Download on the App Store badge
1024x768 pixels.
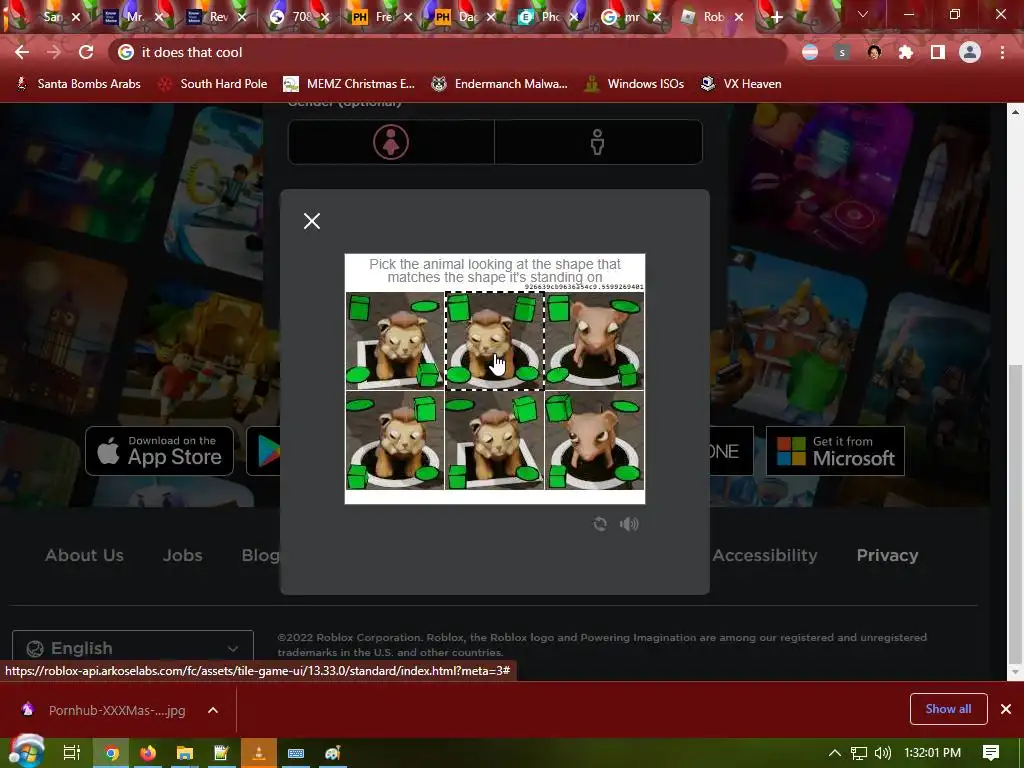[x=159, y=451]
